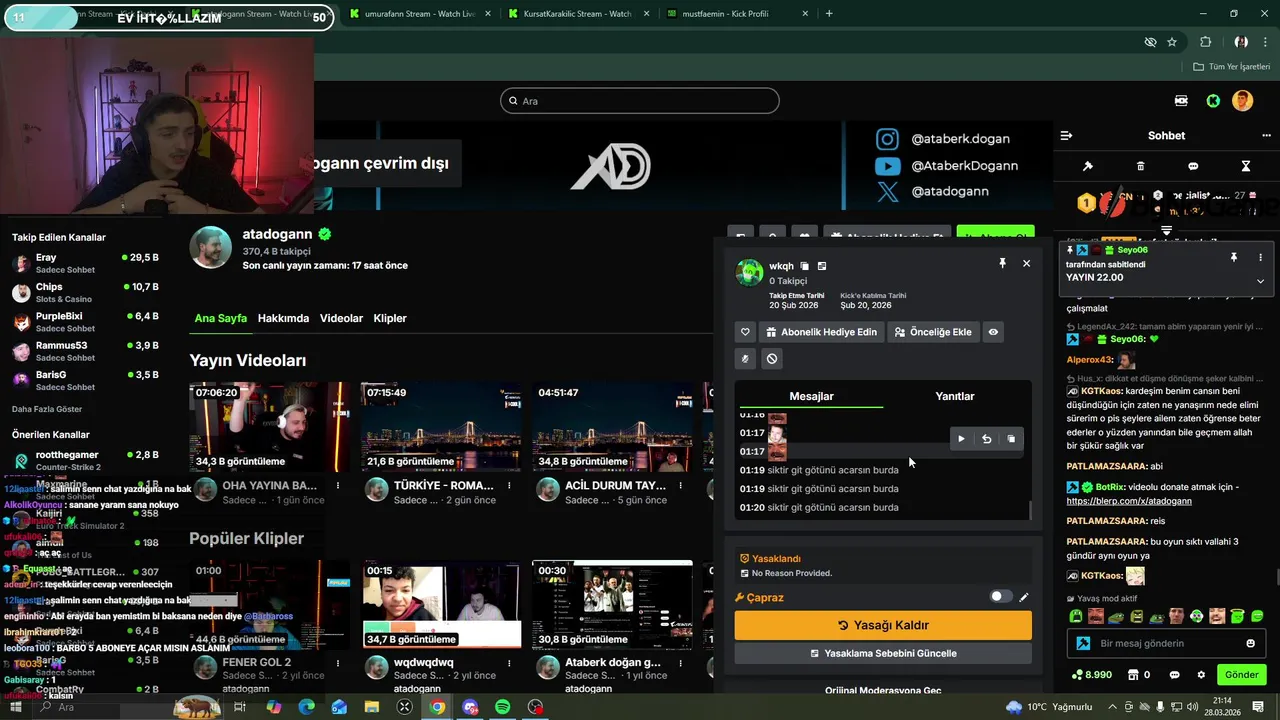Open chat settings gear
The width and height of the screenshot is (1280, 720).
click(1201, 675)
